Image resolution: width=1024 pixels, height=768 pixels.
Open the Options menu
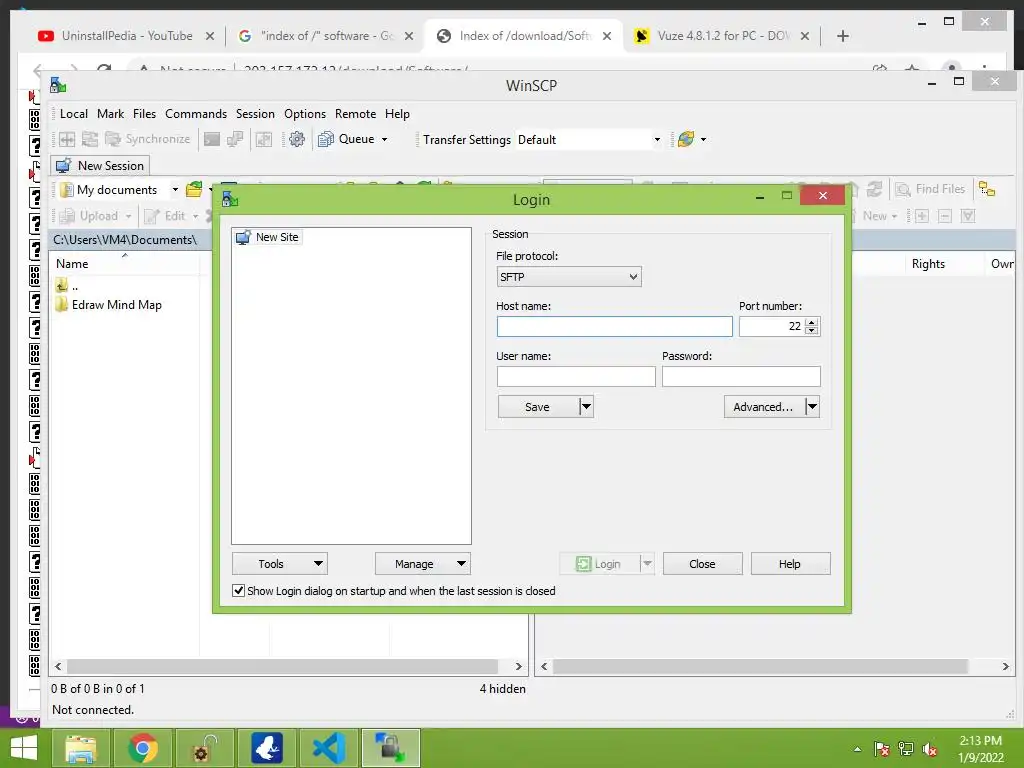point(305,114)
